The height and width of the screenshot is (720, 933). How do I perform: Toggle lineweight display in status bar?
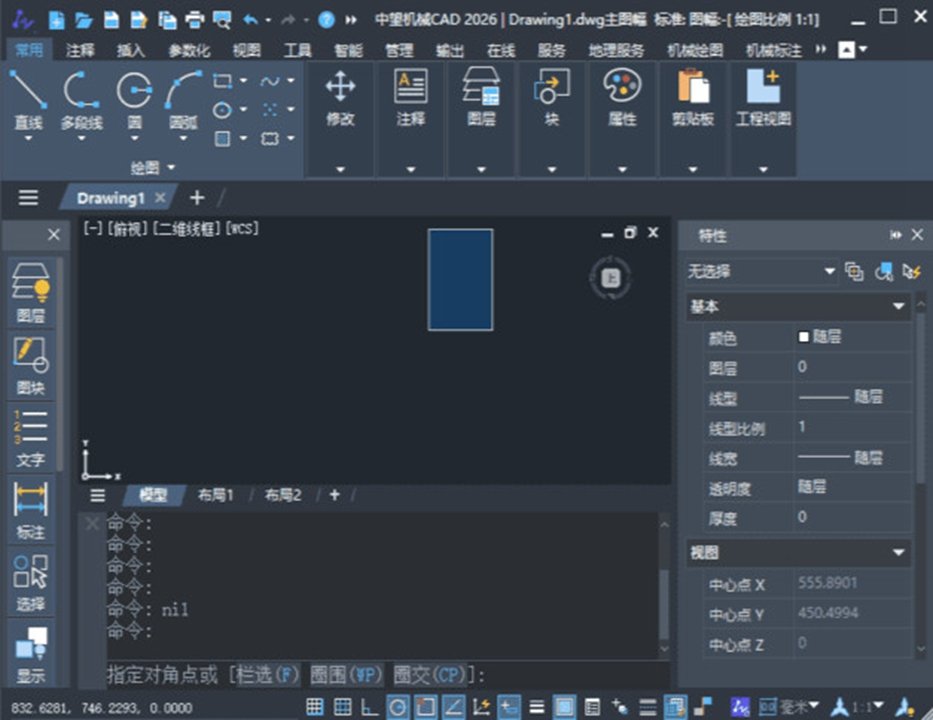point(537,707)
